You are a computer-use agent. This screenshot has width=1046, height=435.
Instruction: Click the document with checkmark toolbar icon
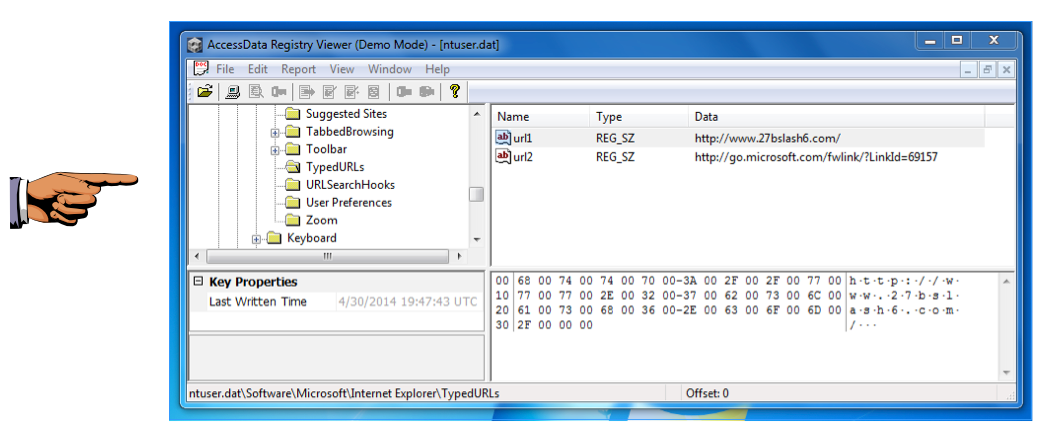pos(329,91)
